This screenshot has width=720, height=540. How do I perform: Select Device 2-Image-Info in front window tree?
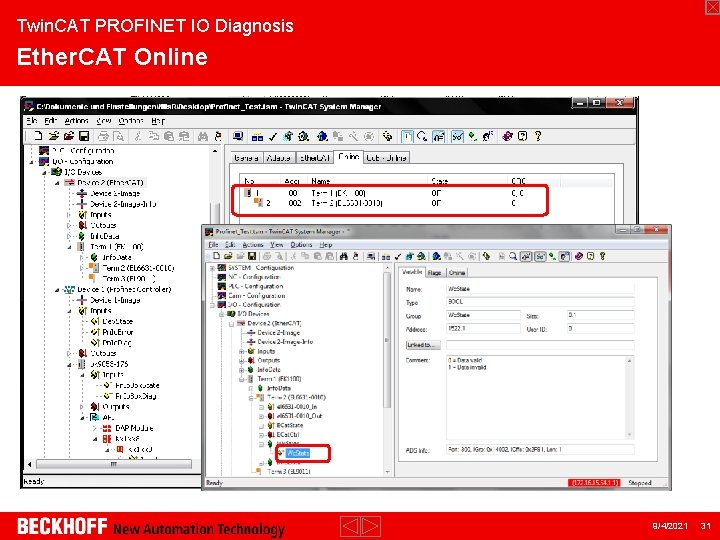tap(285, 342)
